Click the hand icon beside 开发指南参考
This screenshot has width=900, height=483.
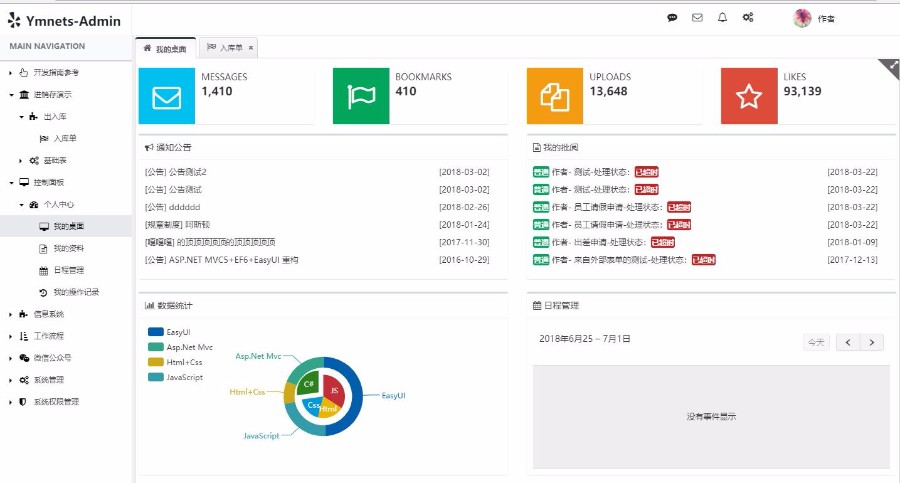[x=24, y=72]
